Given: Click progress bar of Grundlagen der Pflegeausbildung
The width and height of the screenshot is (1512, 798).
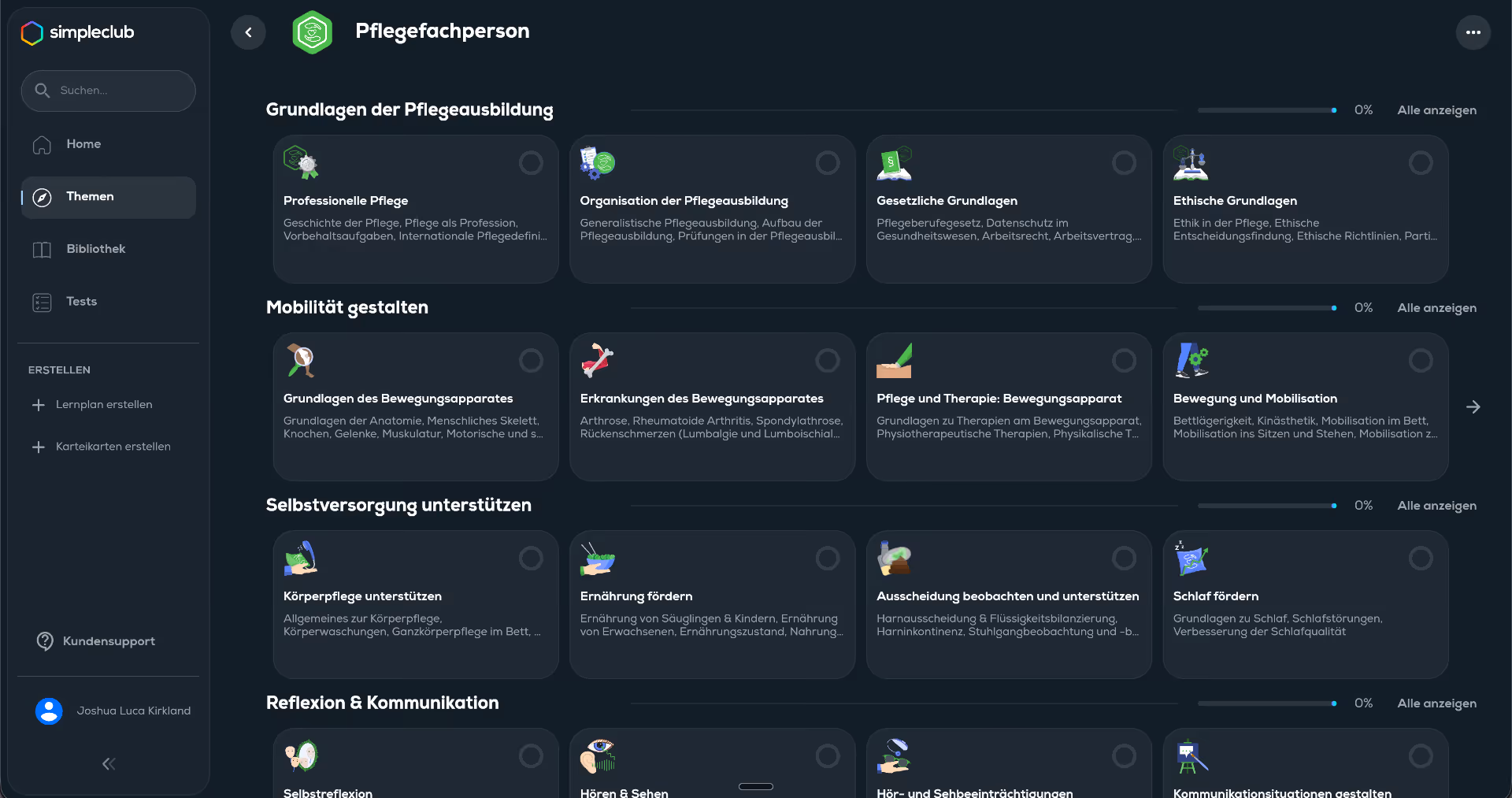Looking at the screenshot, I should (x=1267, y=110).
